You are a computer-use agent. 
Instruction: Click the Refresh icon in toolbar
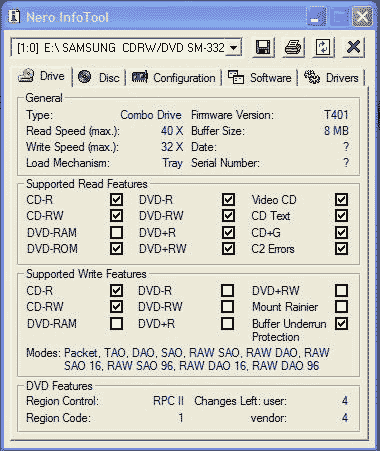[323, 47]
